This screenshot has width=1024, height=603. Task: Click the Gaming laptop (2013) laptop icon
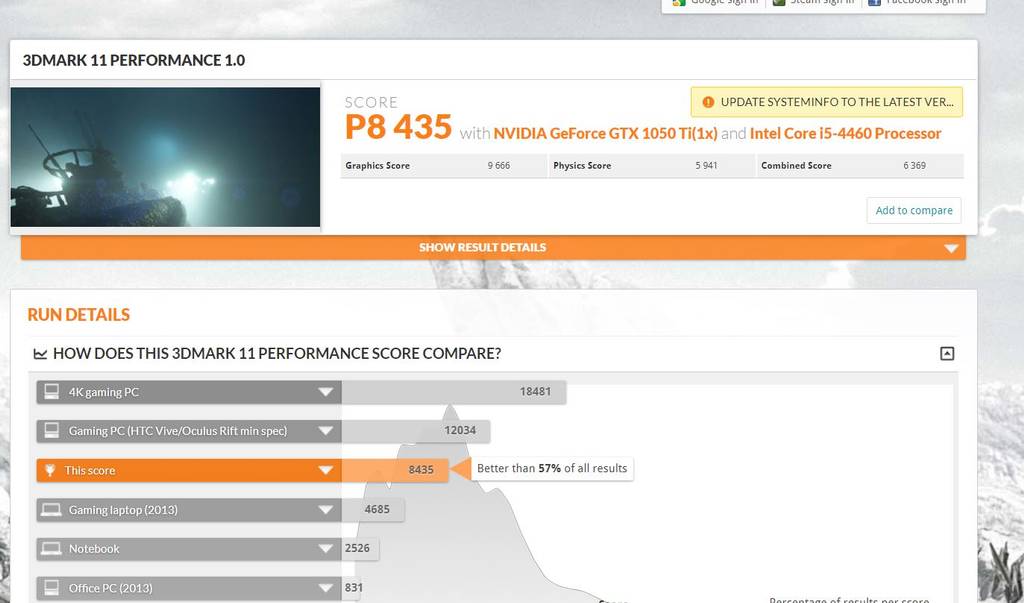[x=51, y=510]
